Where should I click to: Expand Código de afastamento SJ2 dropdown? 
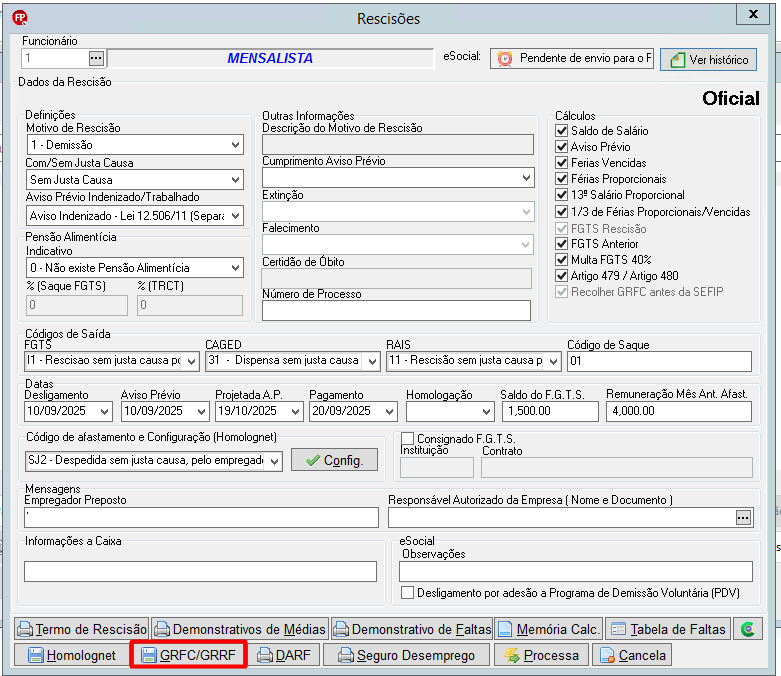point(274,461)
